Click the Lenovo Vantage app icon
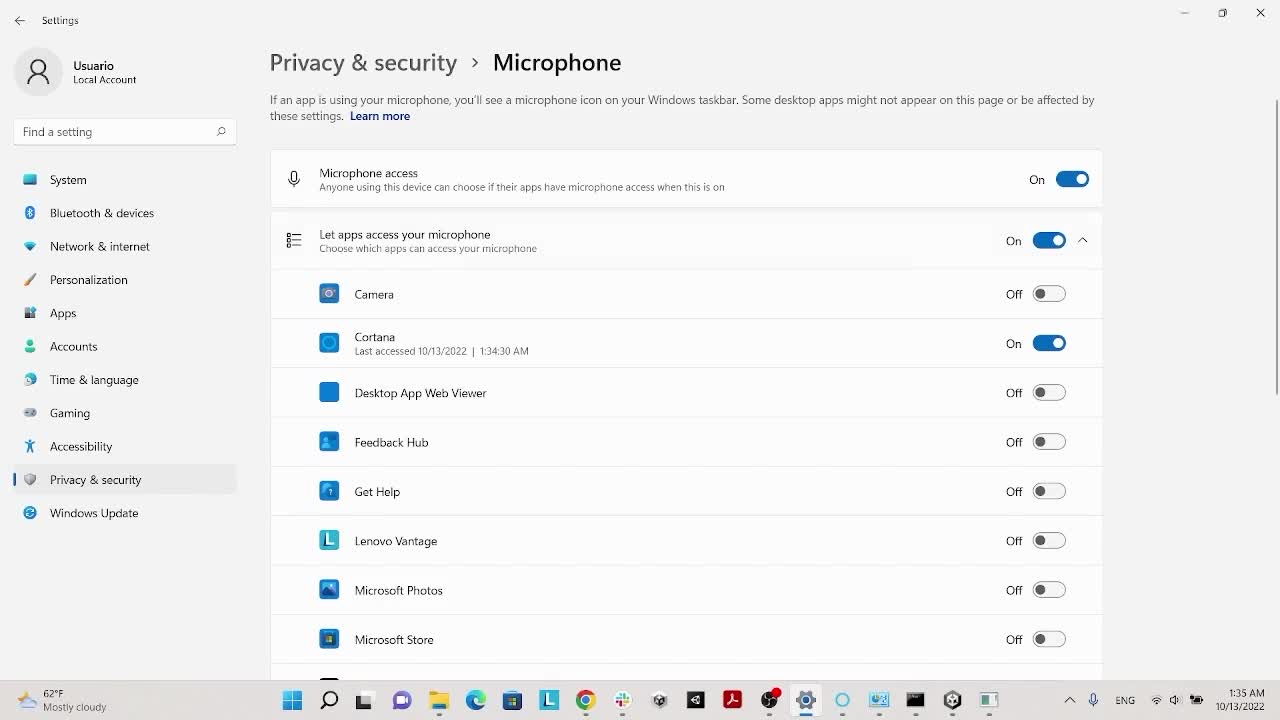This screenshot has width=1280, height=720. point(329,541)
